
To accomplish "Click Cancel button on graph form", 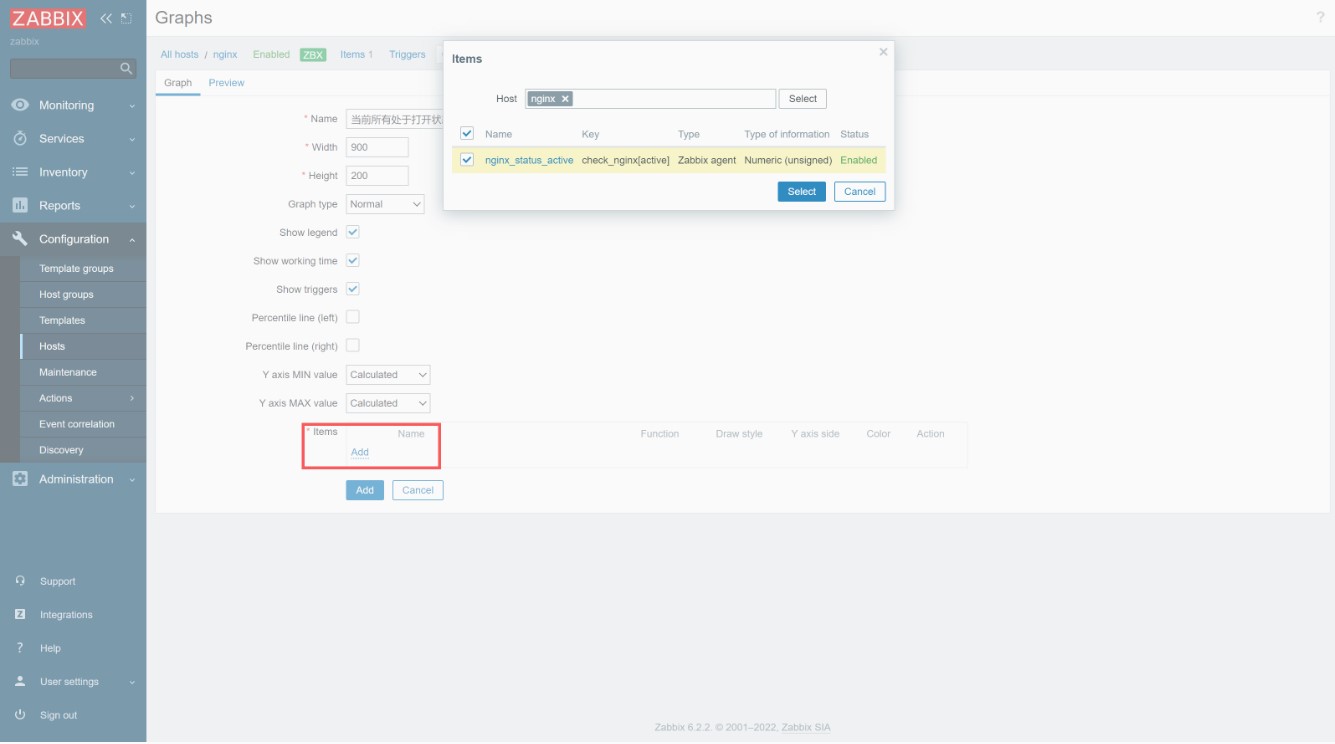I will pos(418,490).
